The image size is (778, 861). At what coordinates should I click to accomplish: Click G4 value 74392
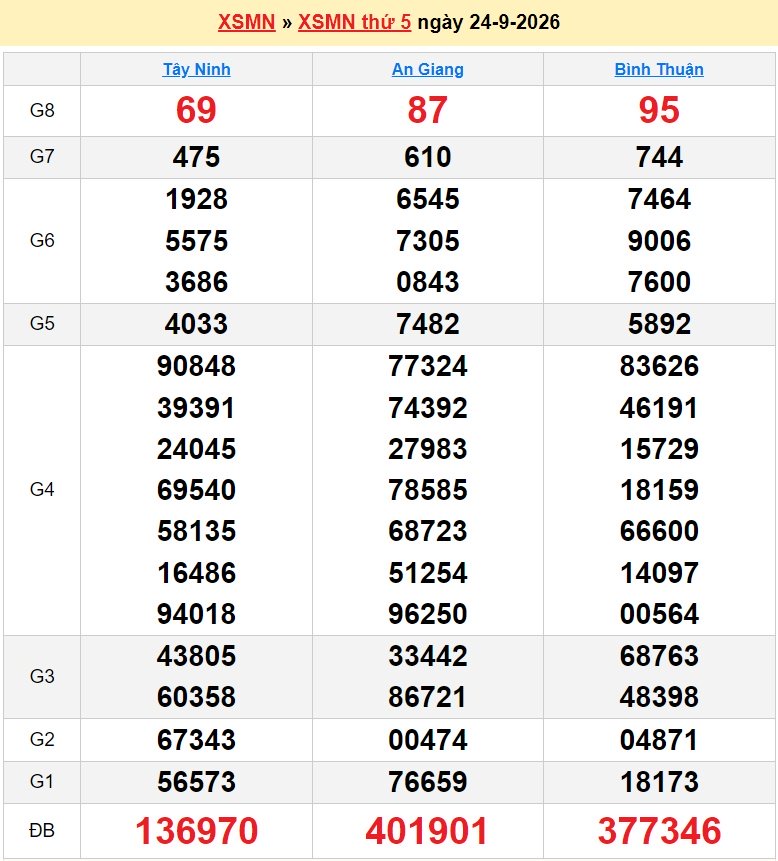428,408
